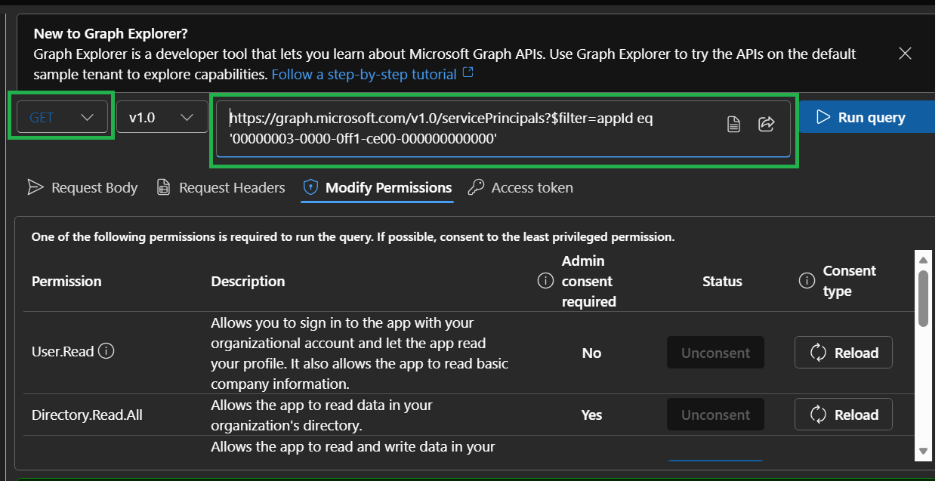Screen dimensions: 936x481
Task: Click the Modify Permissions shield icon
Action: 310,187
